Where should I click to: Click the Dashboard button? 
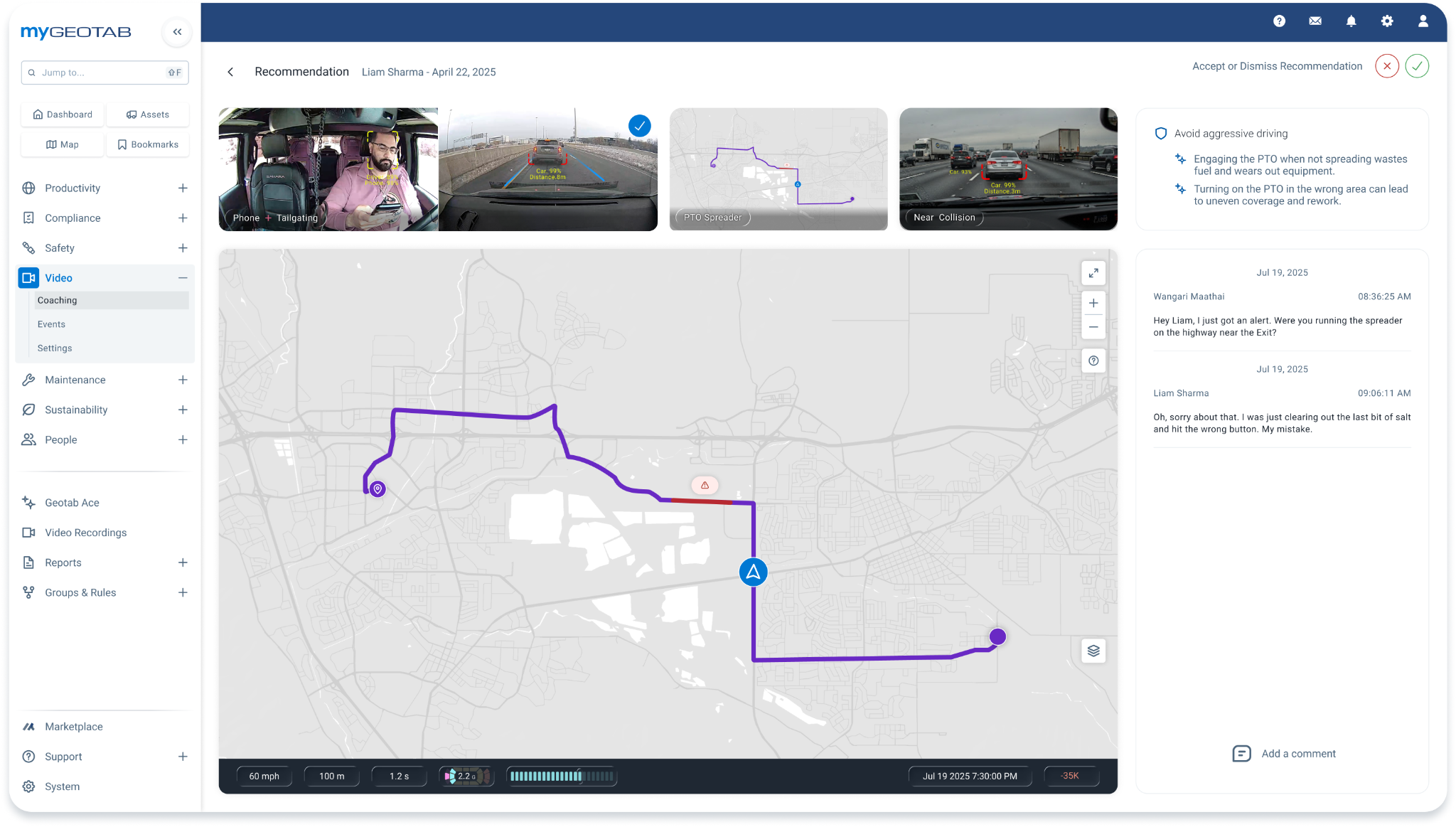tap(63, 114)
